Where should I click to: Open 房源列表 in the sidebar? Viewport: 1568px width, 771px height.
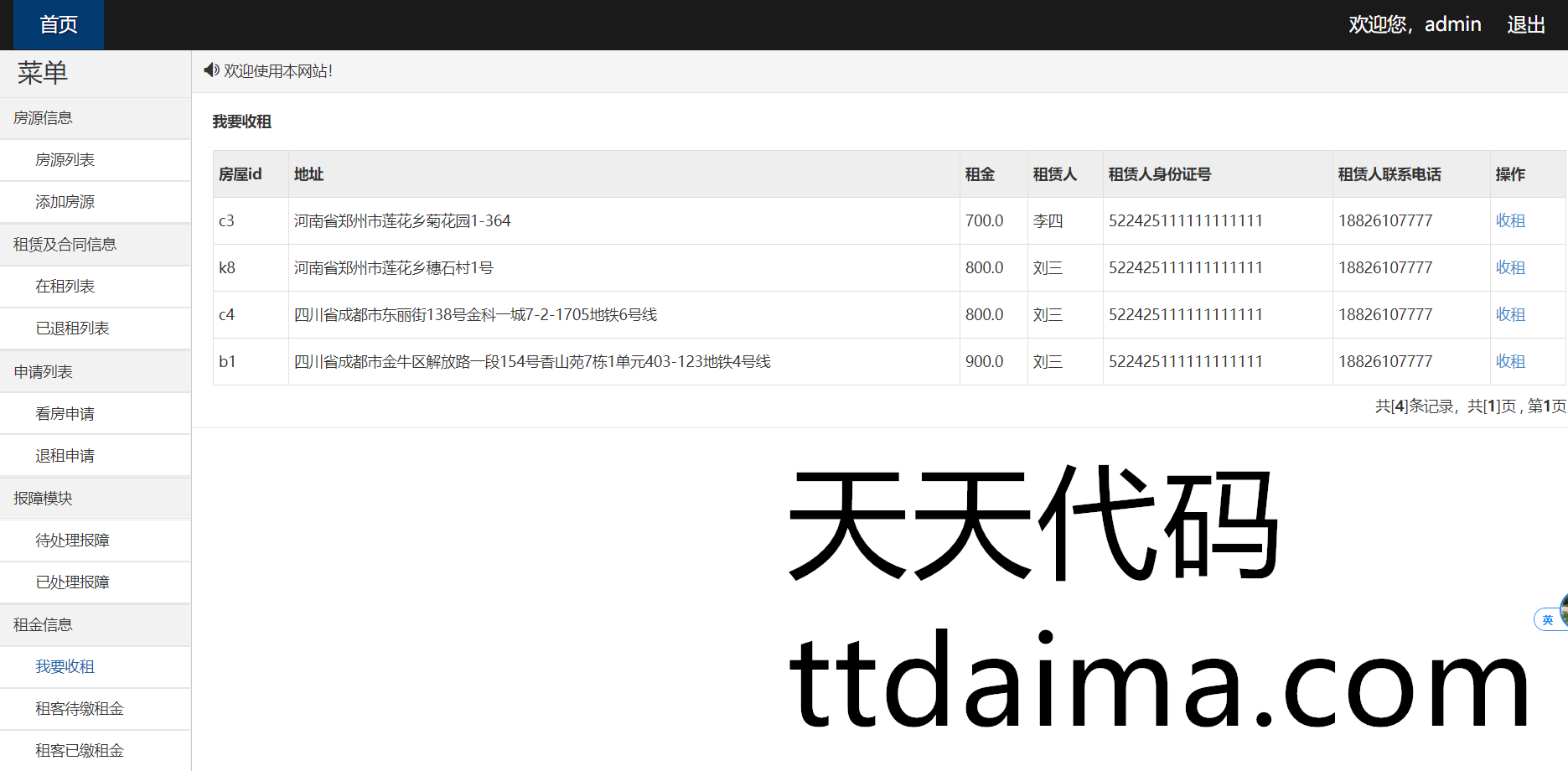[x=65, y=160]
